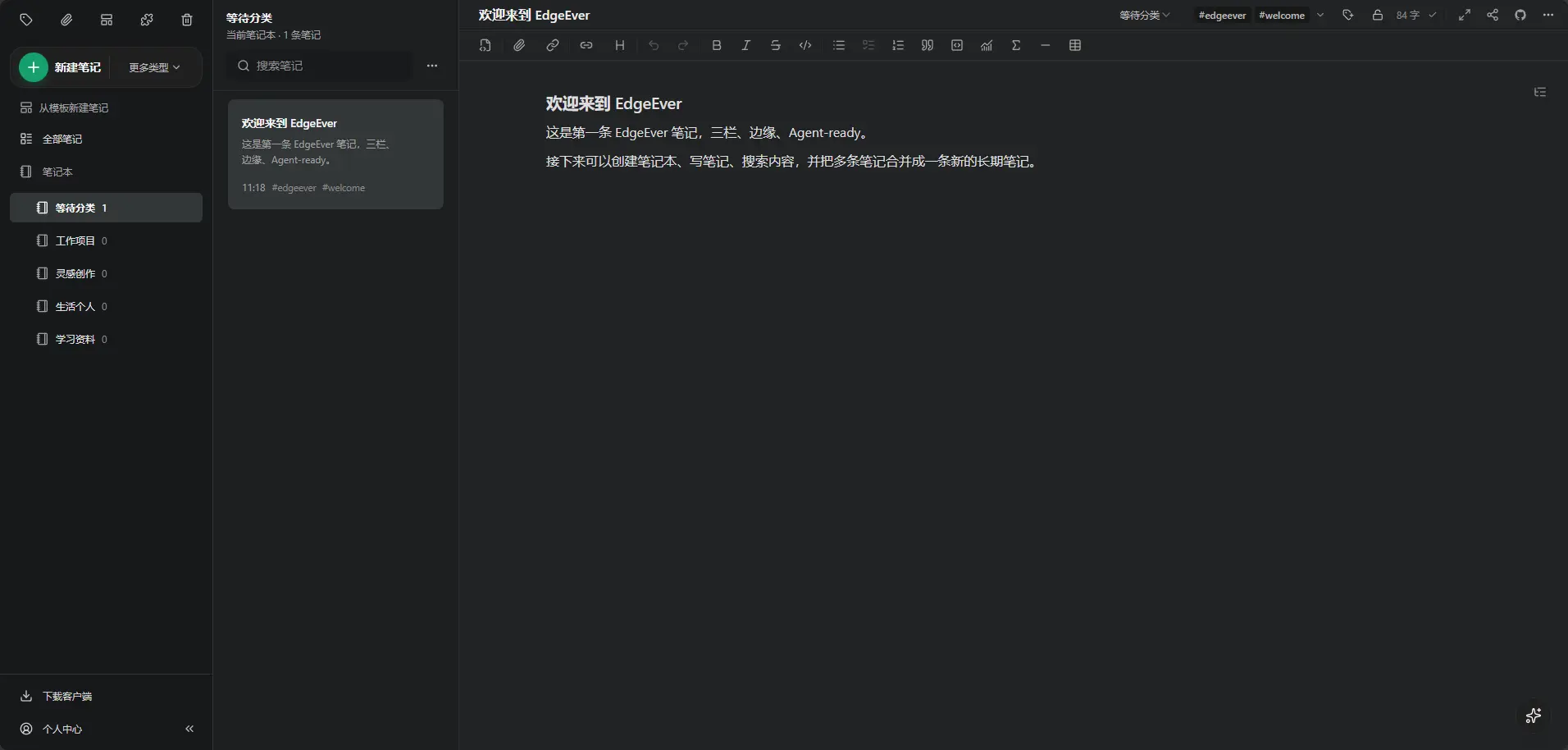Open the tags view in sidebar
The image size is (1568, 750).
point(26,20)
